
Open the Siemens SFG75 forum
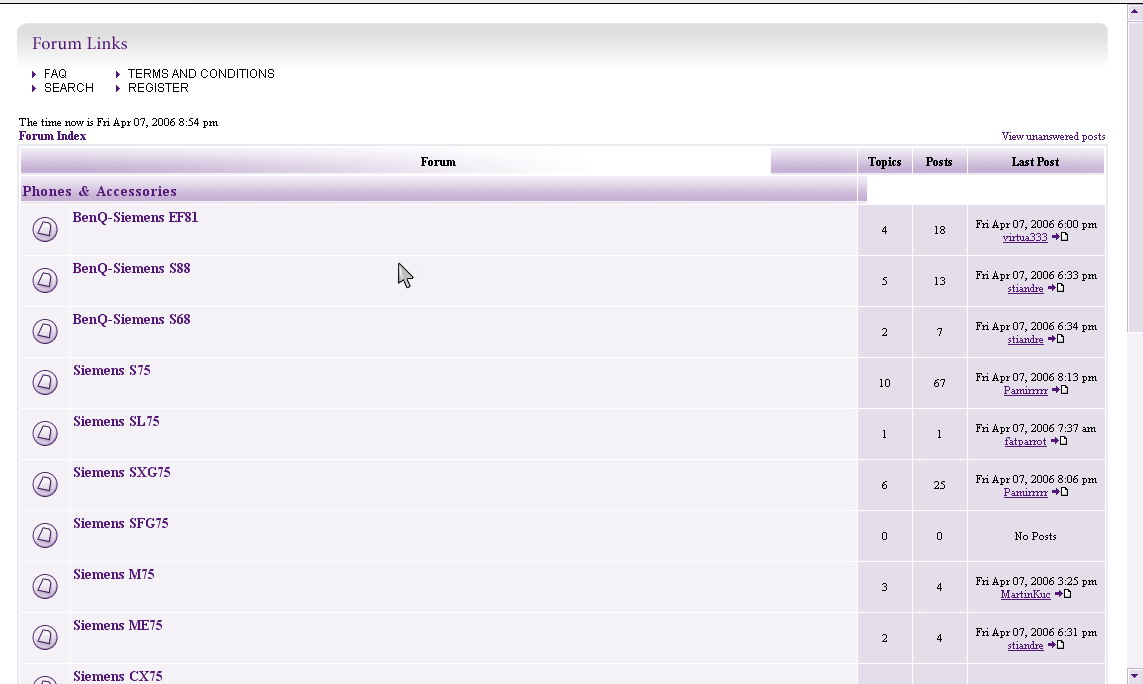point(120,524)
